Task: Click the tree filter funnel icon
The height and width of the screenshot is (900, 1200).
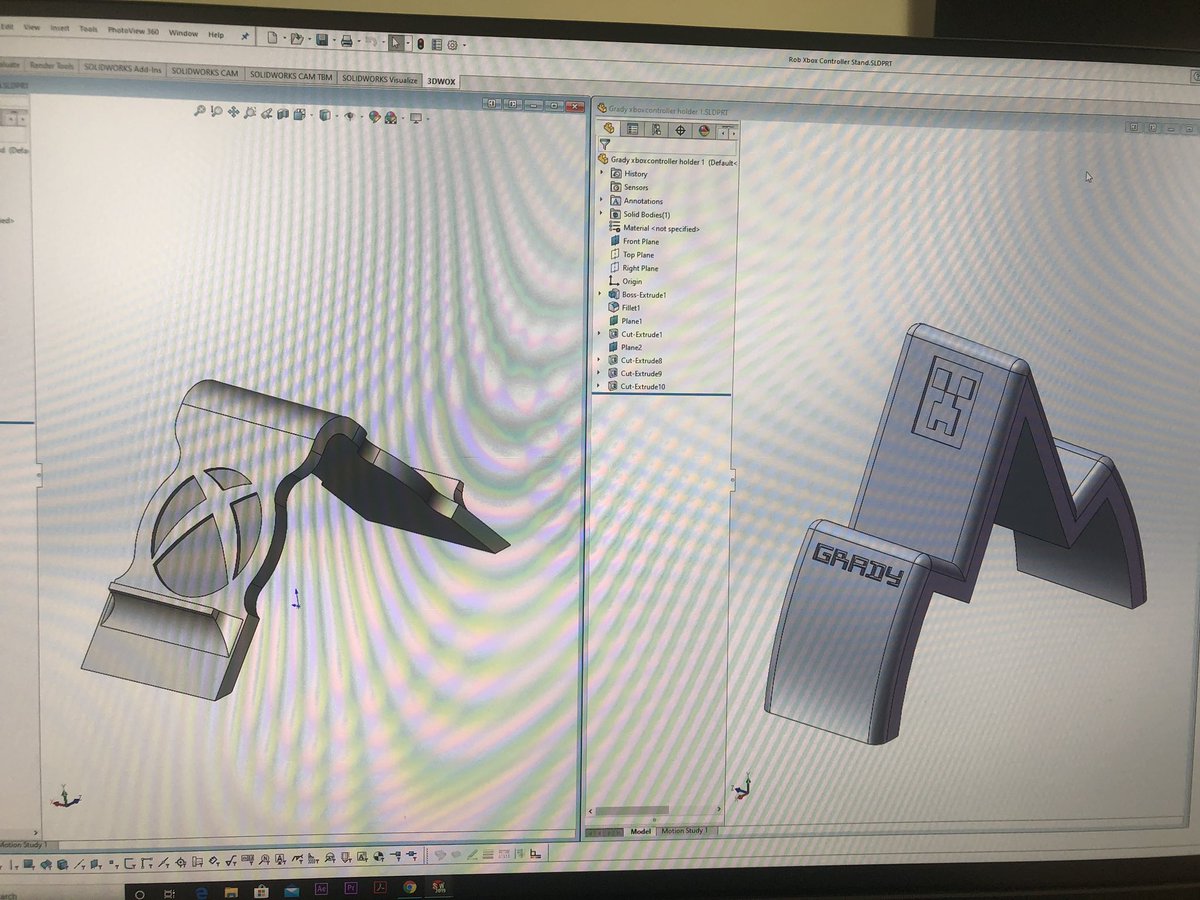Action: coord(605,143)
